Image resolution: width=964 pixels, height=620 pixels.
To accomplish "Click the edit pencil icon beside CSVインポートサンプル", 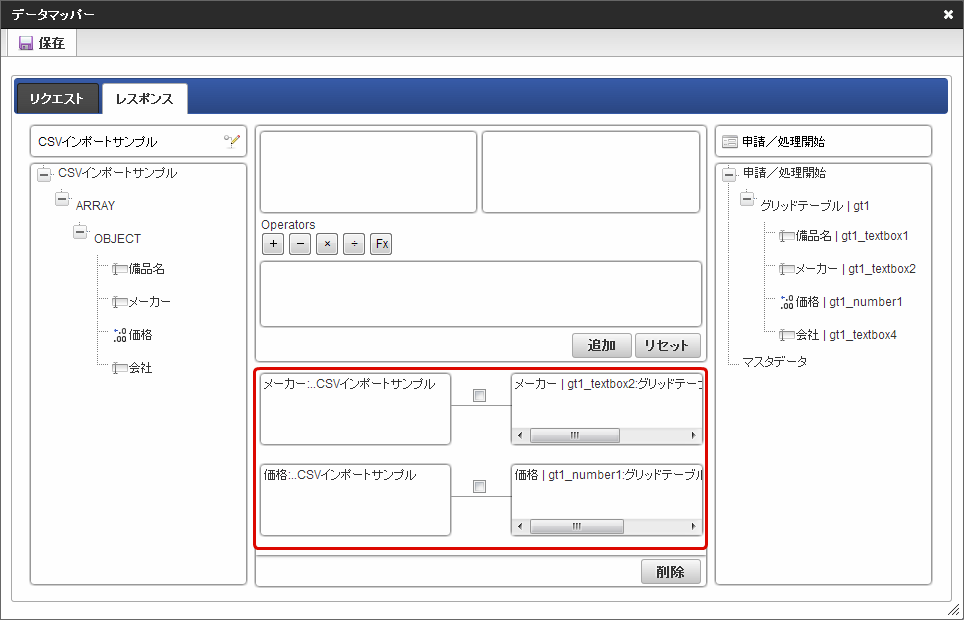I will pyautogui.click(x=231, y=141).
